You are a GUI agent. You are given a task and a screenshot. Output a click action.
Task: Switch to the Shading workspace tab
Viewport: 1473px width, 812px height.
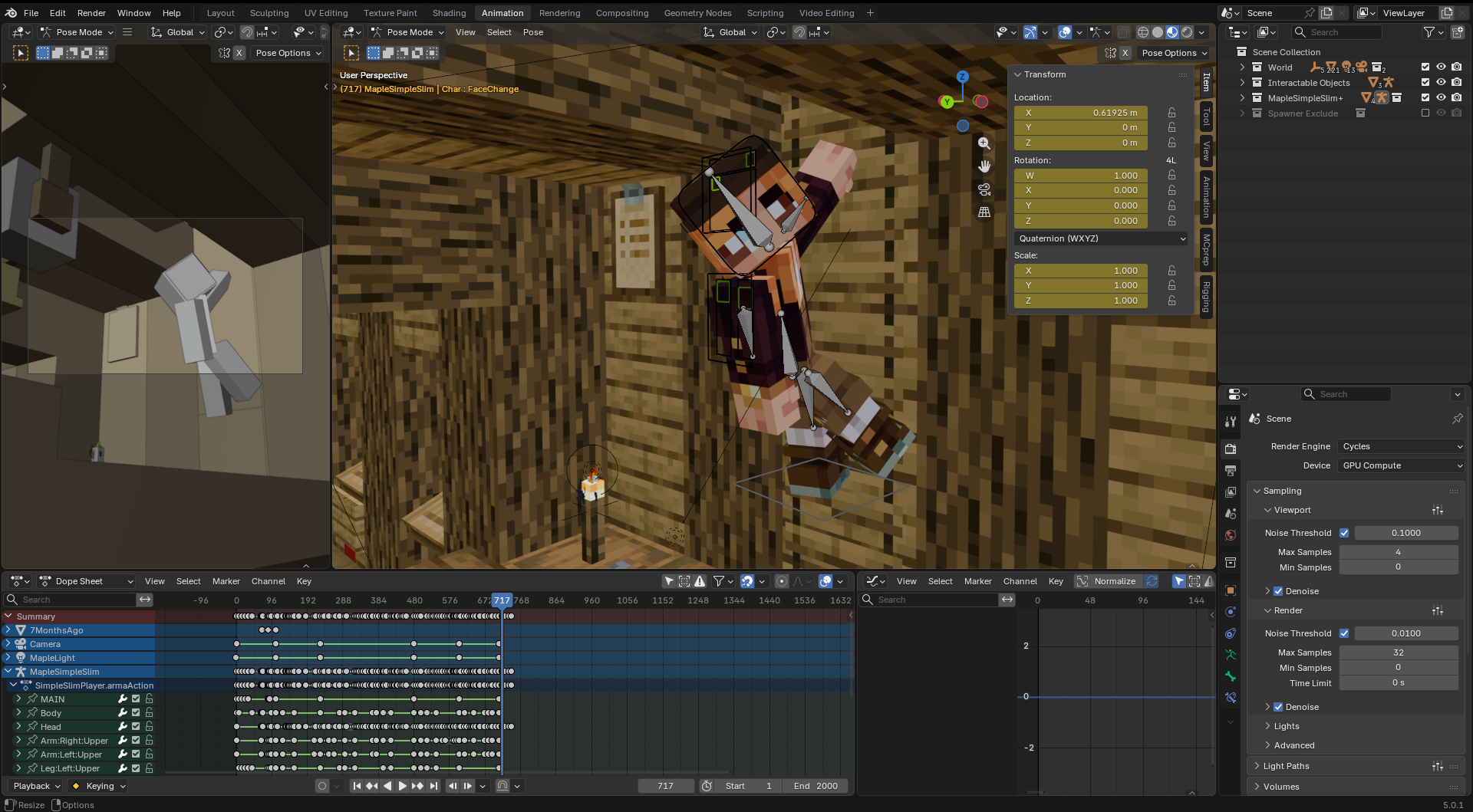[x=449, y=13]
